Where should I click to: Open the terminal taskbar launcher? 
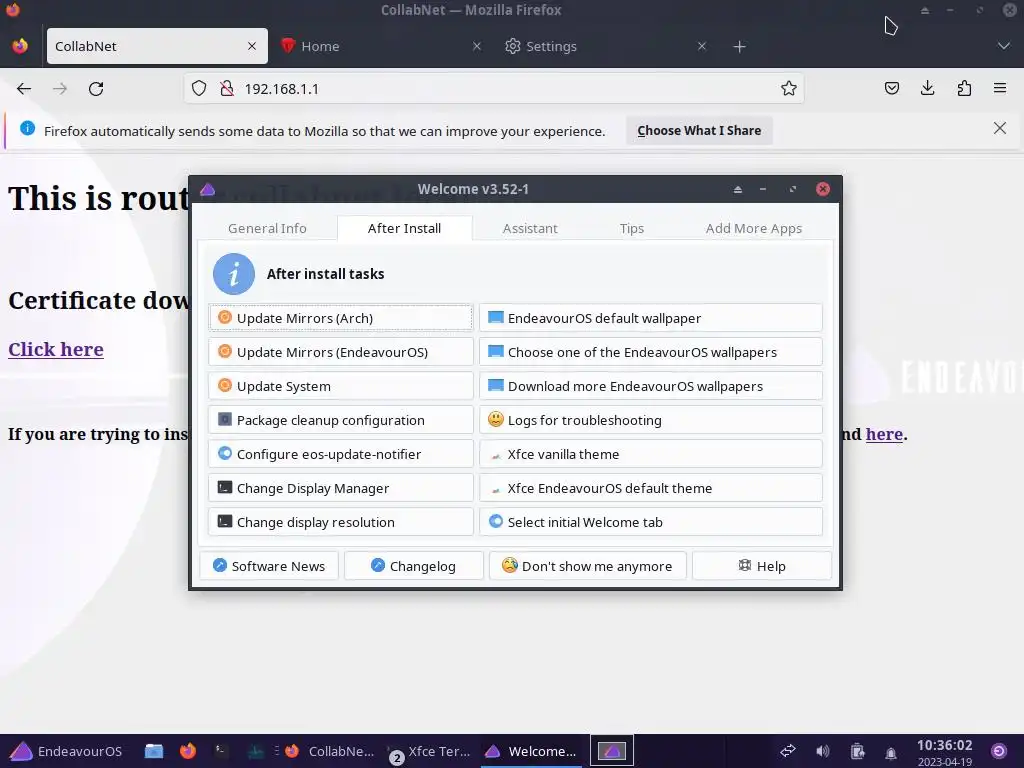pyautogui.click(x=221, y=751)
